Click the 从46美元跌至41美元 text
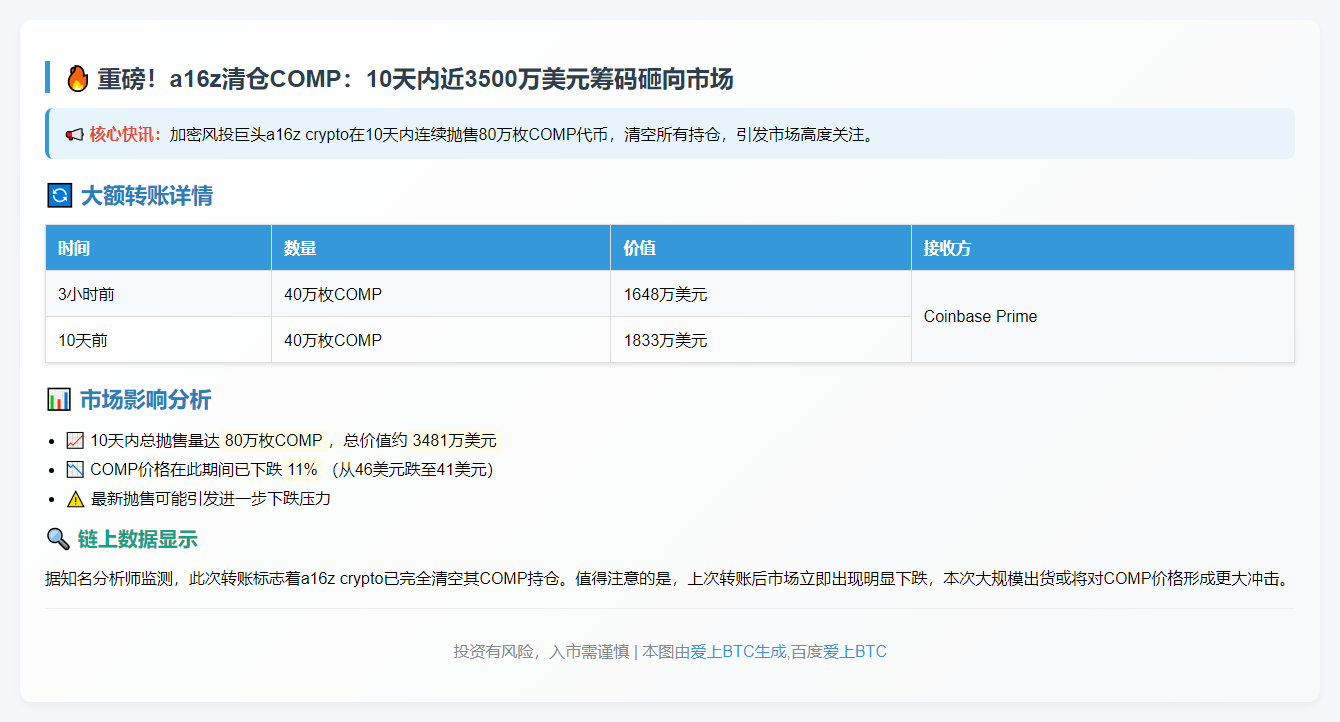The width and height of the screenshot is (1340, 722). [413, 469]
